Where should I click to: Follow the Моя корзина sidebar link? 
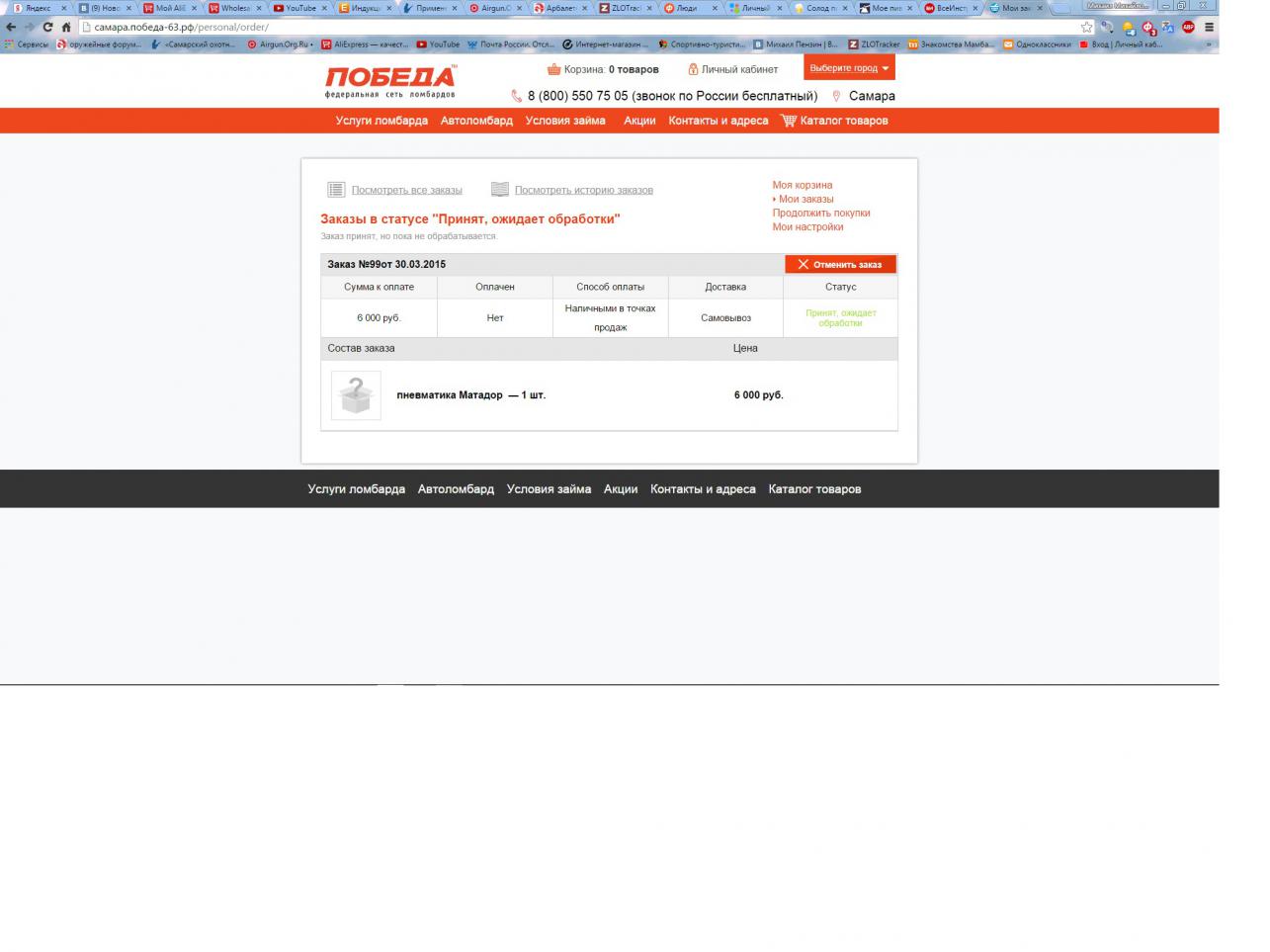802,185
